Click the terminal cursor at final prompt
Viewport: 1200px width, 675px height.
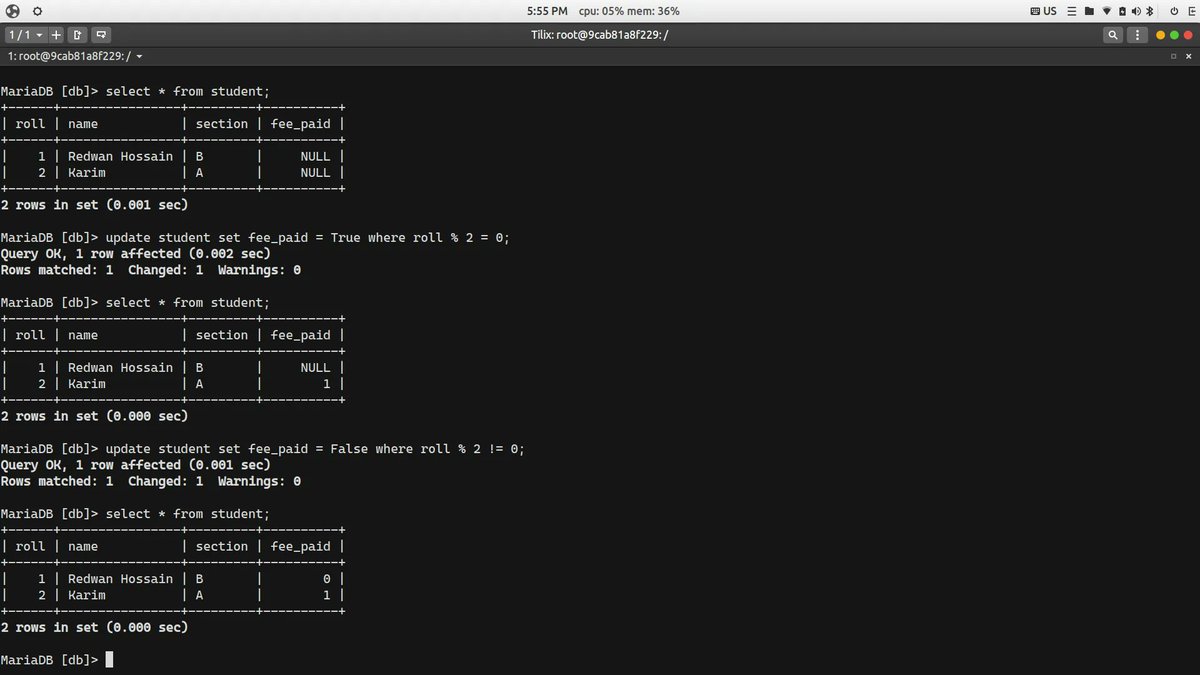click(109, 660)
